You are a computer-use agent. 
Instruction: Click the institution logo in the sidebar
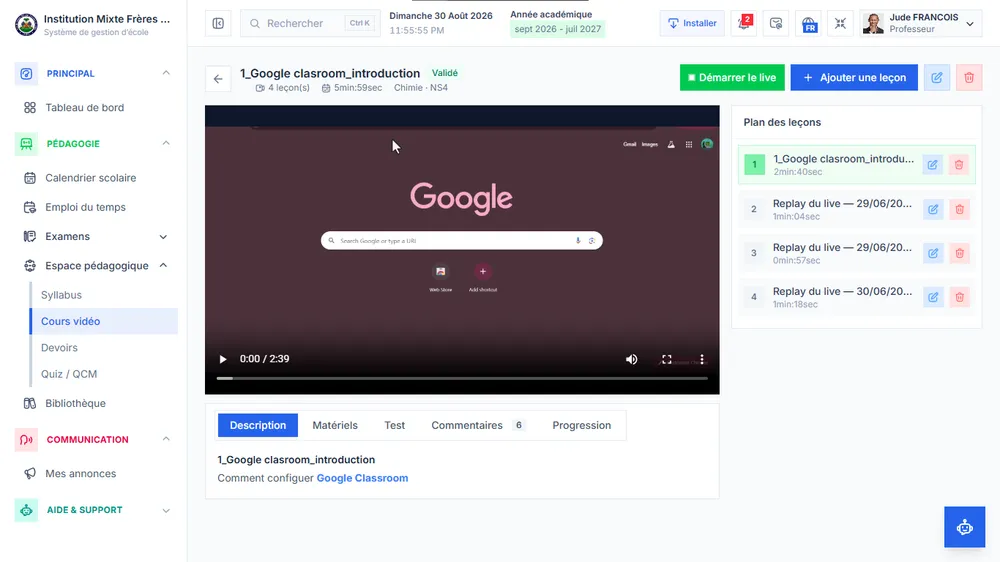pos(26,24)
